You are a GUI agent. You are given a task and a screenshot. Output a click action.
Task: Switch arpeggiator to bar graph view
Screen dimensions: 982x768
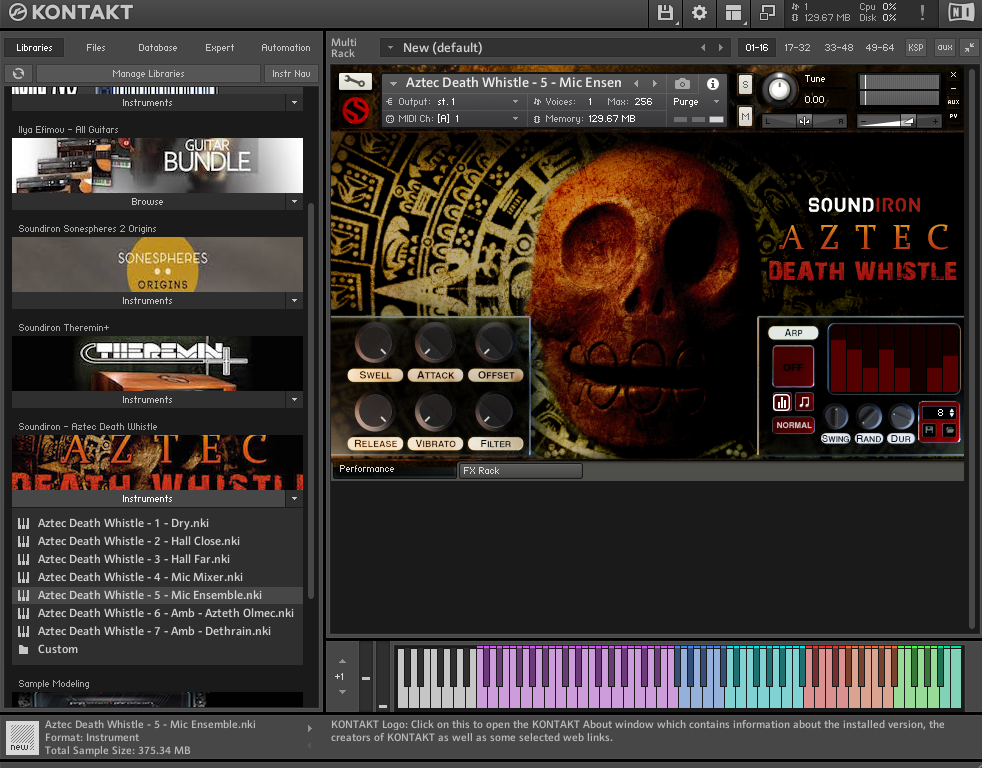pyautogui.click(x=782, y=402)
